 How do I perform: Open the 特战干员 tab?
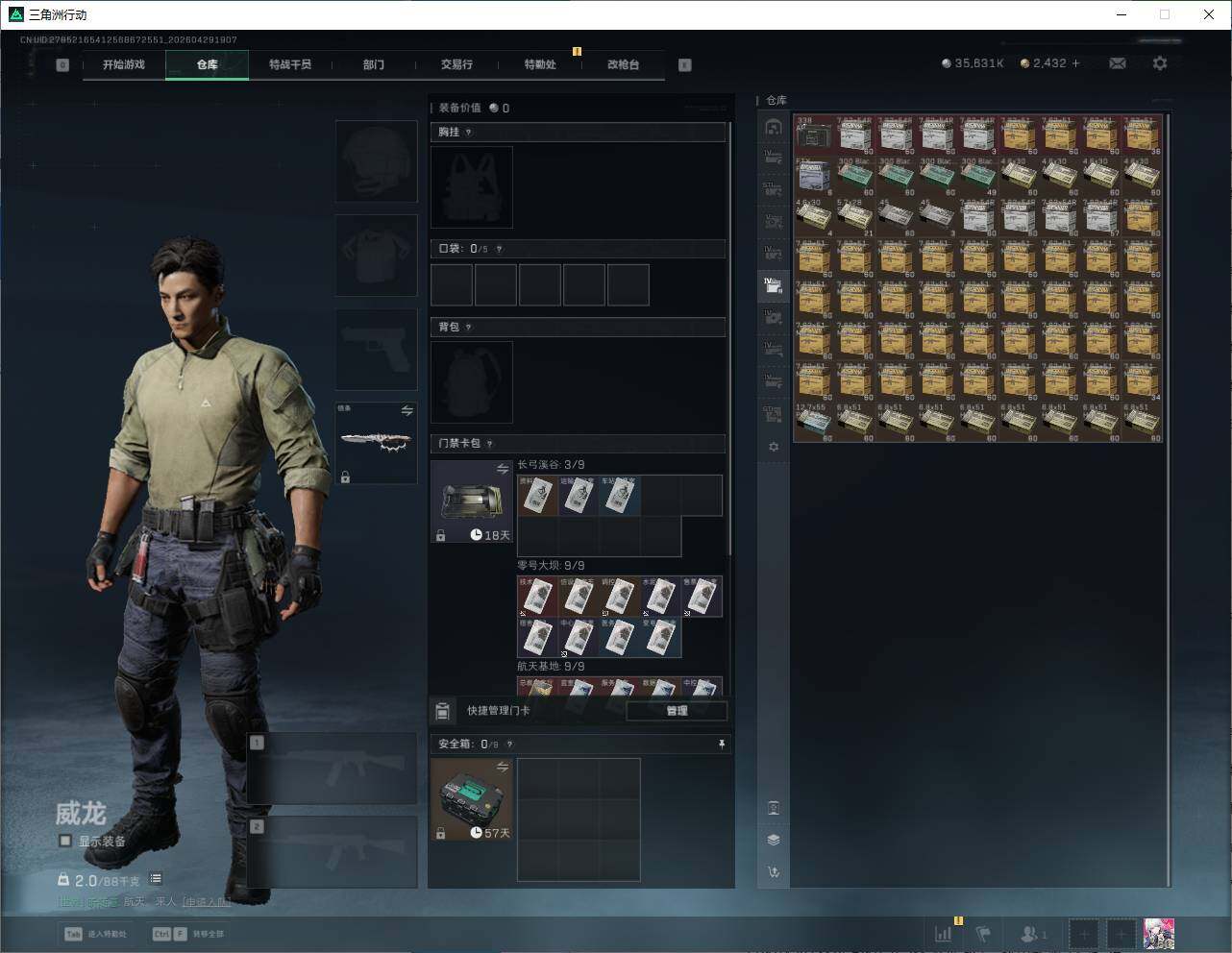(x=290, y=64)
